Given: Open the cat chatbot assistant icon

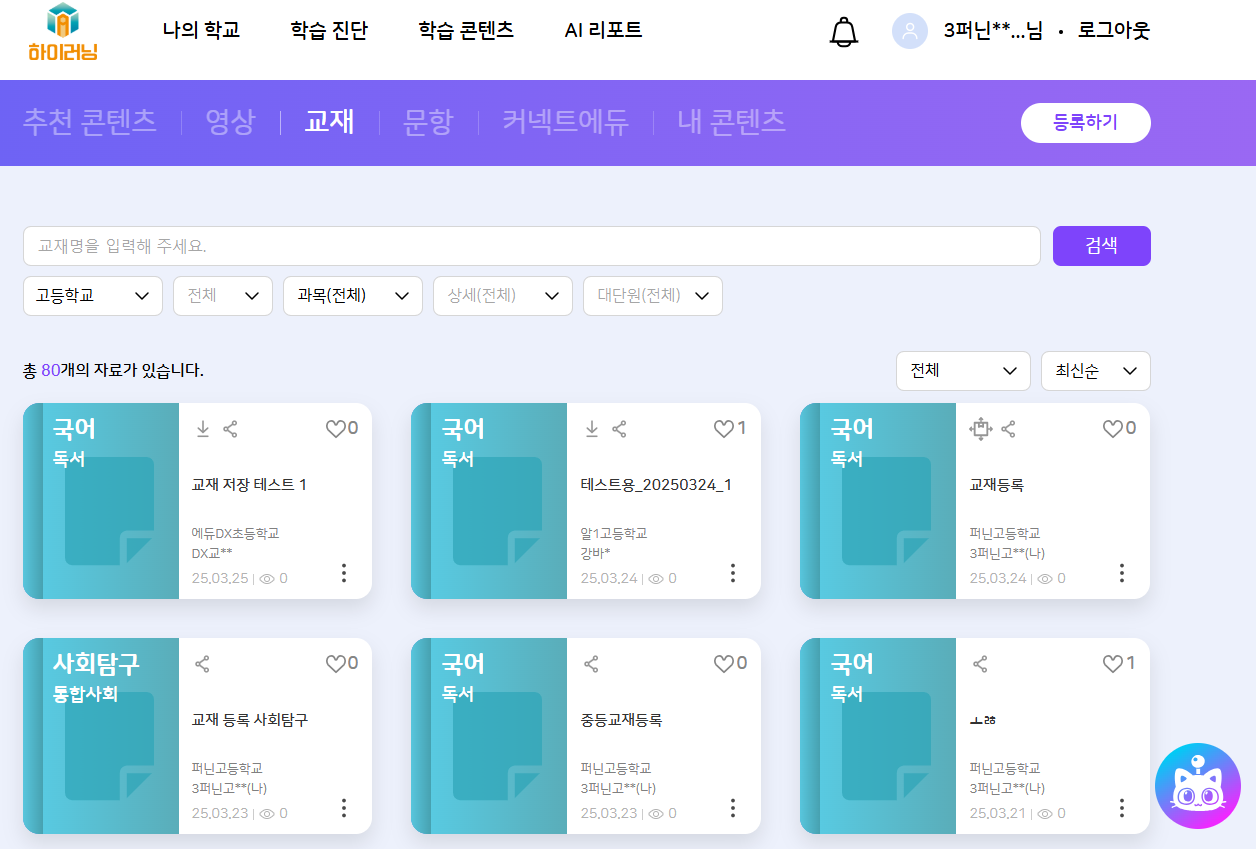Looking at the screenshot, I should pyautogui.click(x=1197, y=786).
